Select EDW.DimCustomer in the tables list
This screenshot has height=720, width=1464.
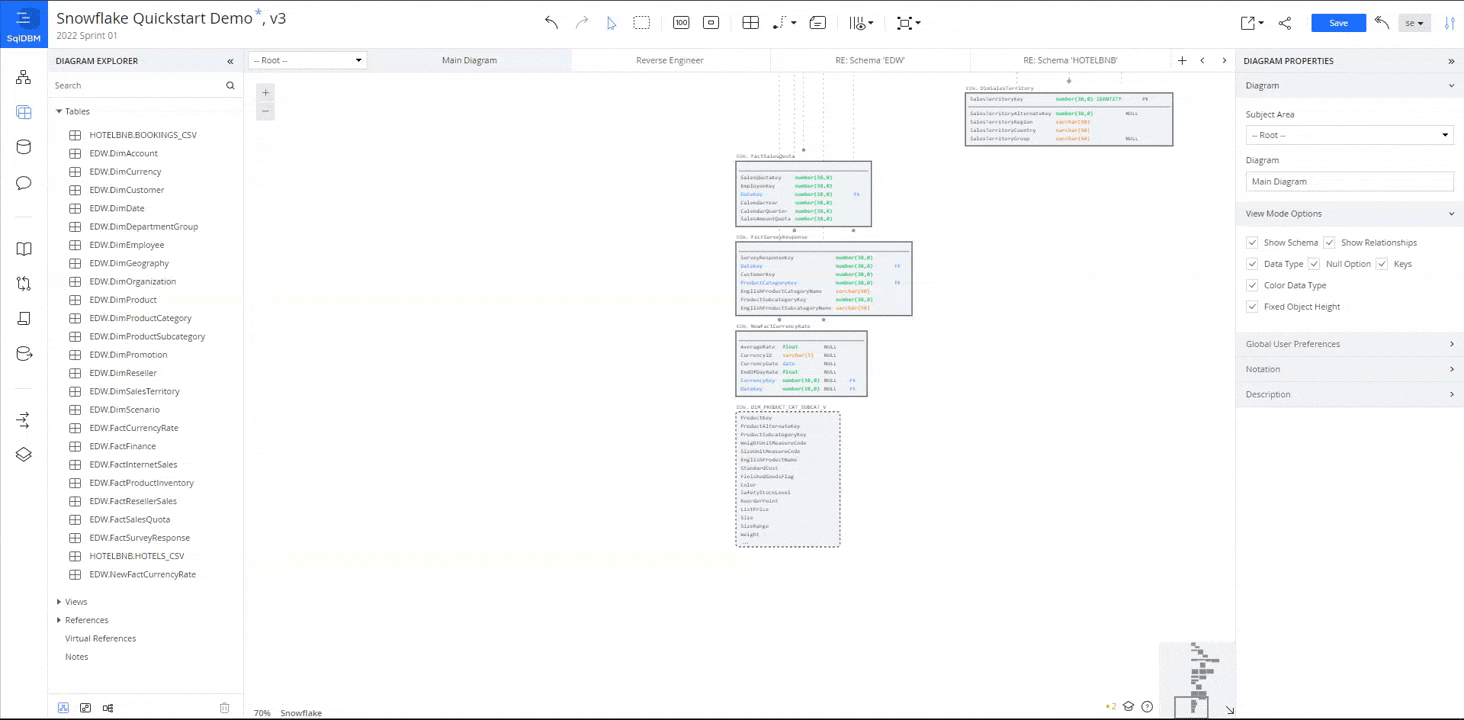(x=126, y=190)
